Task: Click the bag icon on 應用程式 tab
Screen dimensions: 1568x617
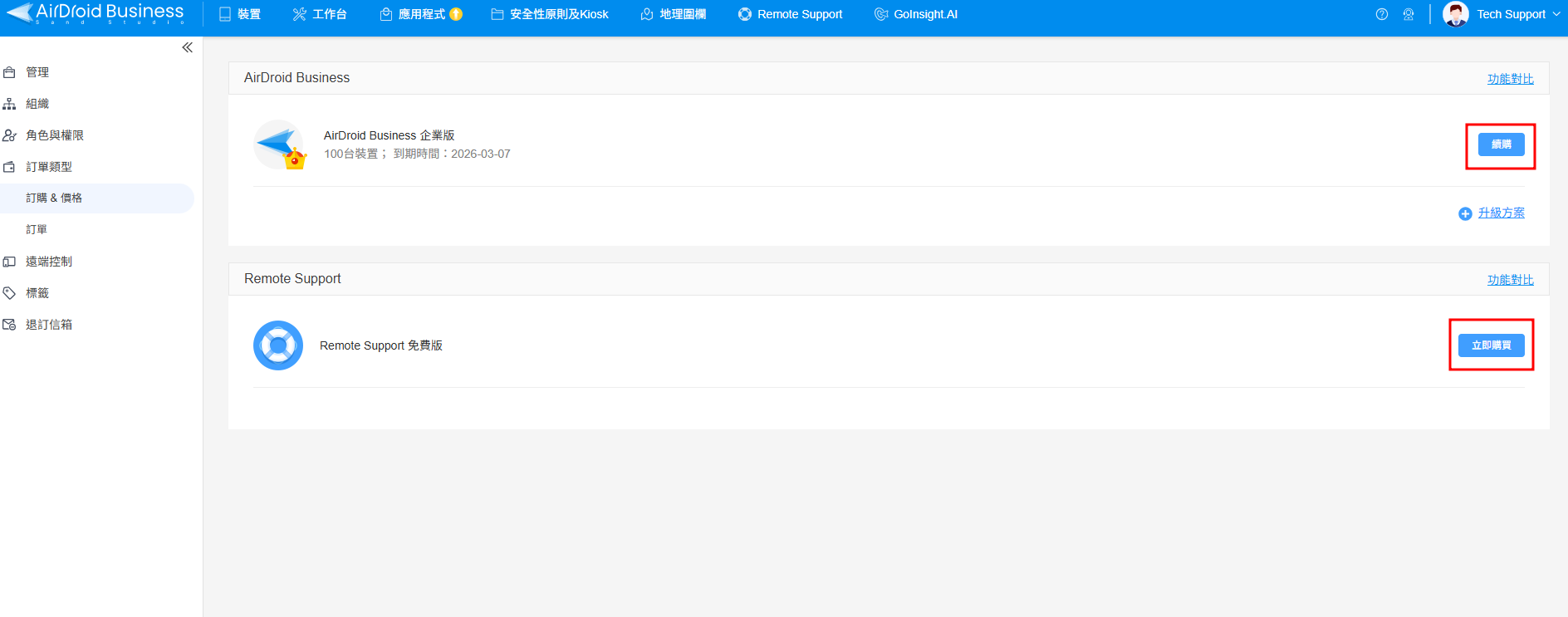Action: (386, 14)
